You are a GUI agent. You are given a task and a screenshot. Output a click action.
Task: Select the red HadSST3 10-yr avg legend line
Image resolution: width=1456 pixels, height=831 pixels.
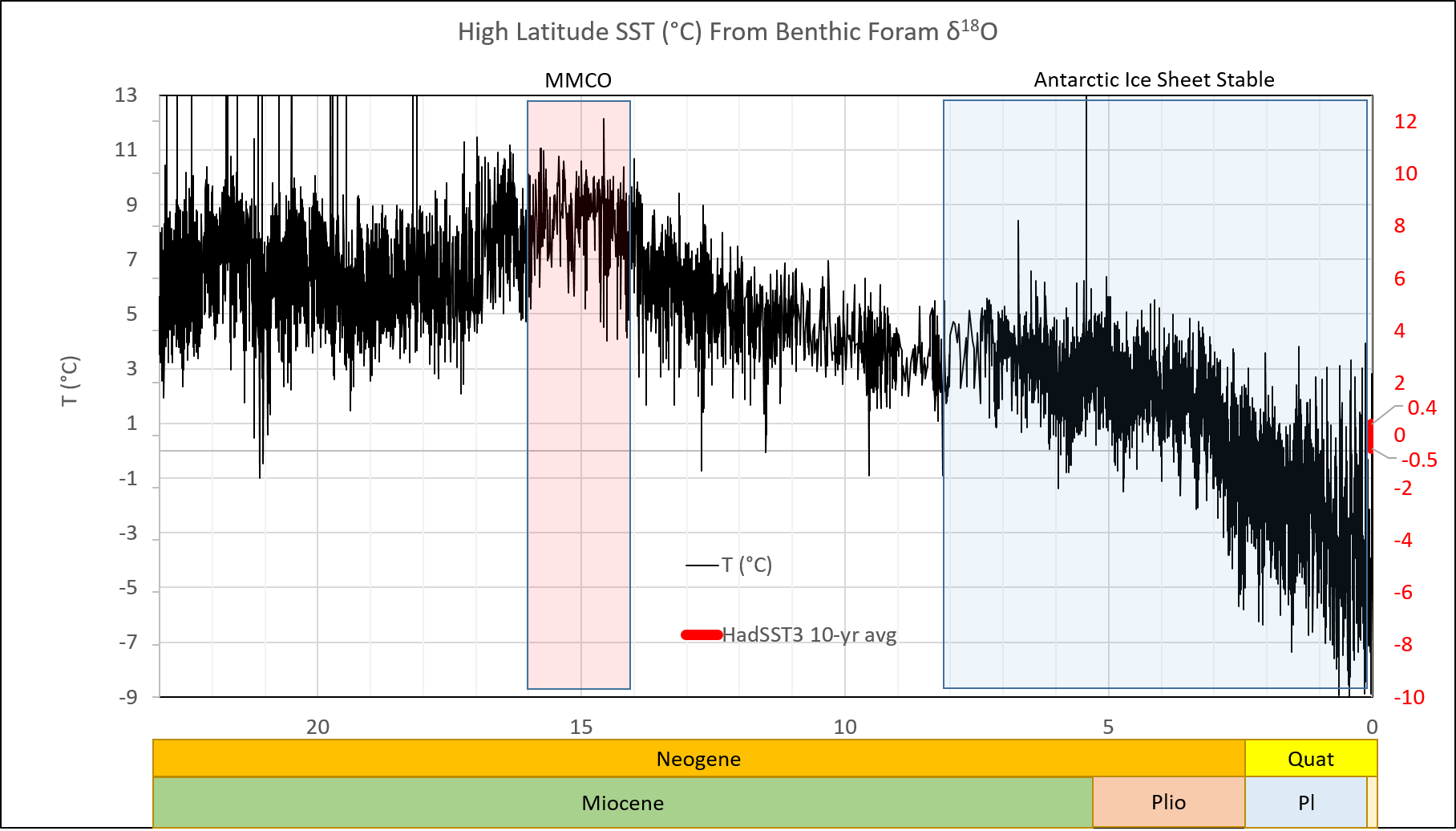pyautogui.click(x=702, y=634)
